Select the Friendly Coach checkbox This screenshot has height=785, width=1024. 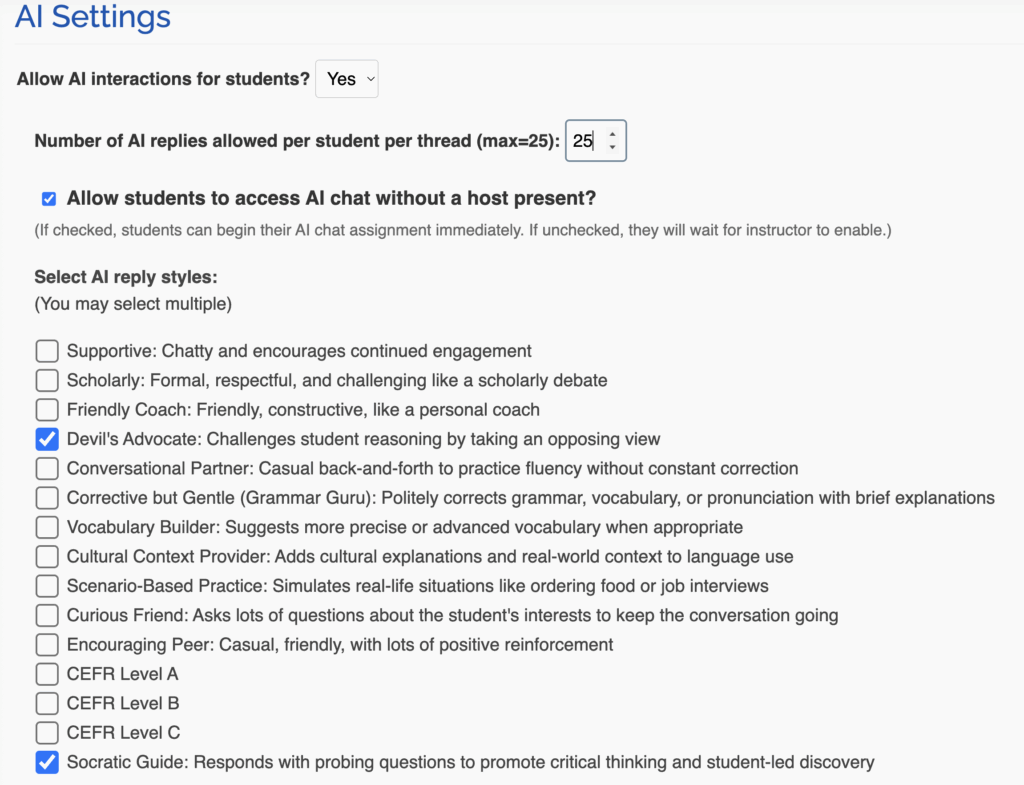coord(47,409)
